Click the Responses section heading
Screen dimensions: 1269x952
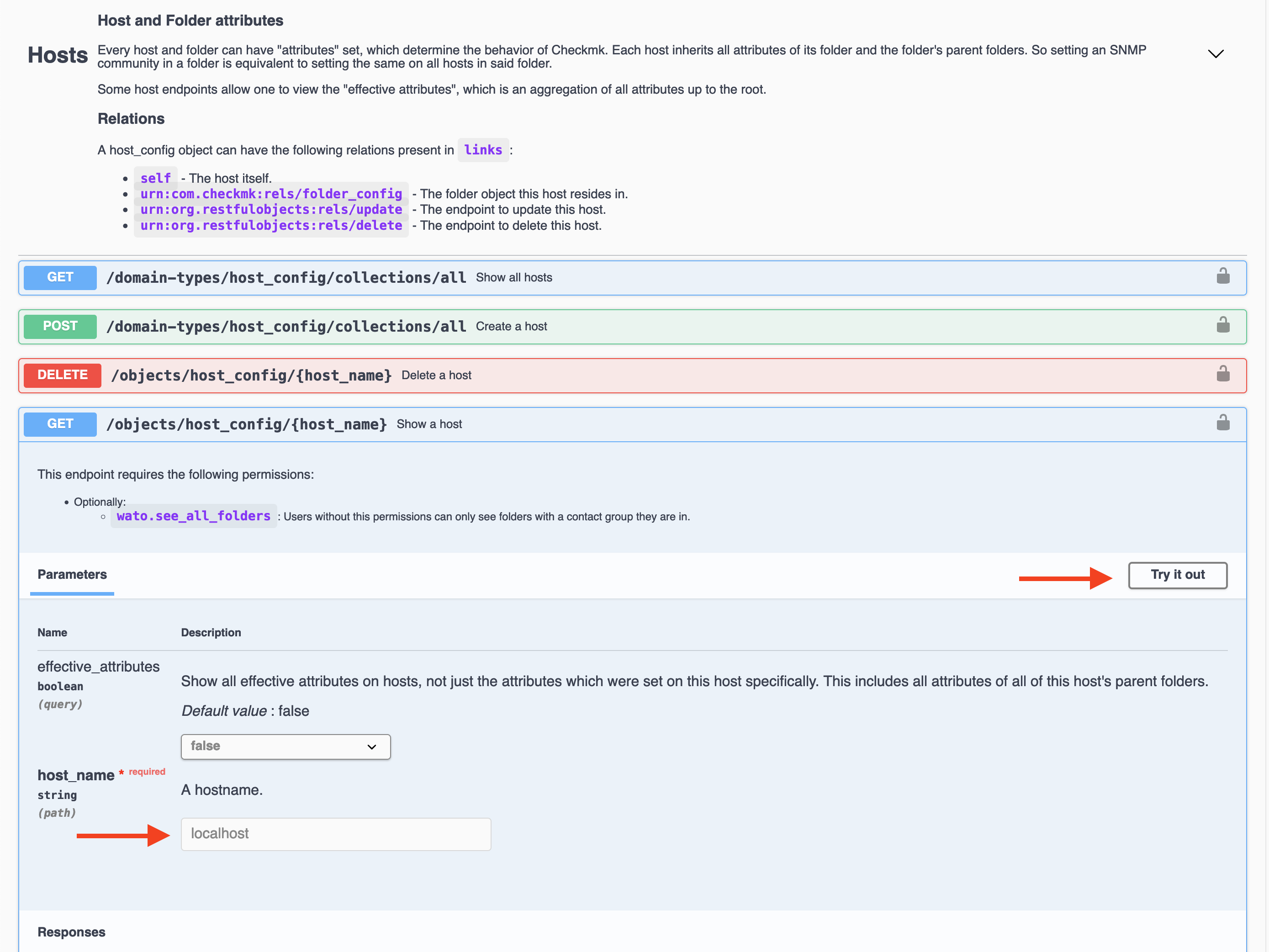(71, 932)
